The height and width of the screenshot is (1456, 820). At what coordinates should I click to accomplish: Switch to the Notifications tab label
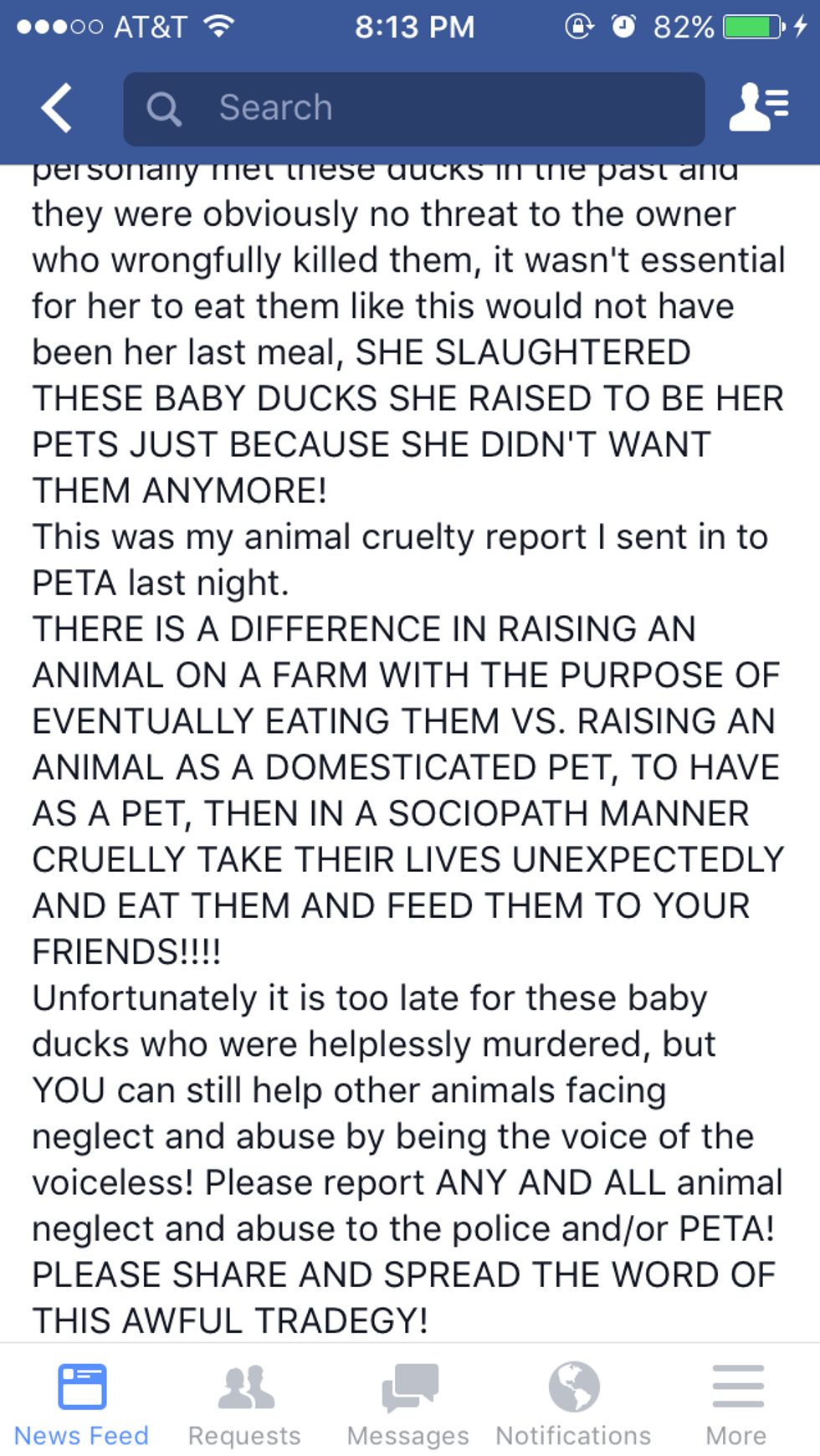point(573,1436)
